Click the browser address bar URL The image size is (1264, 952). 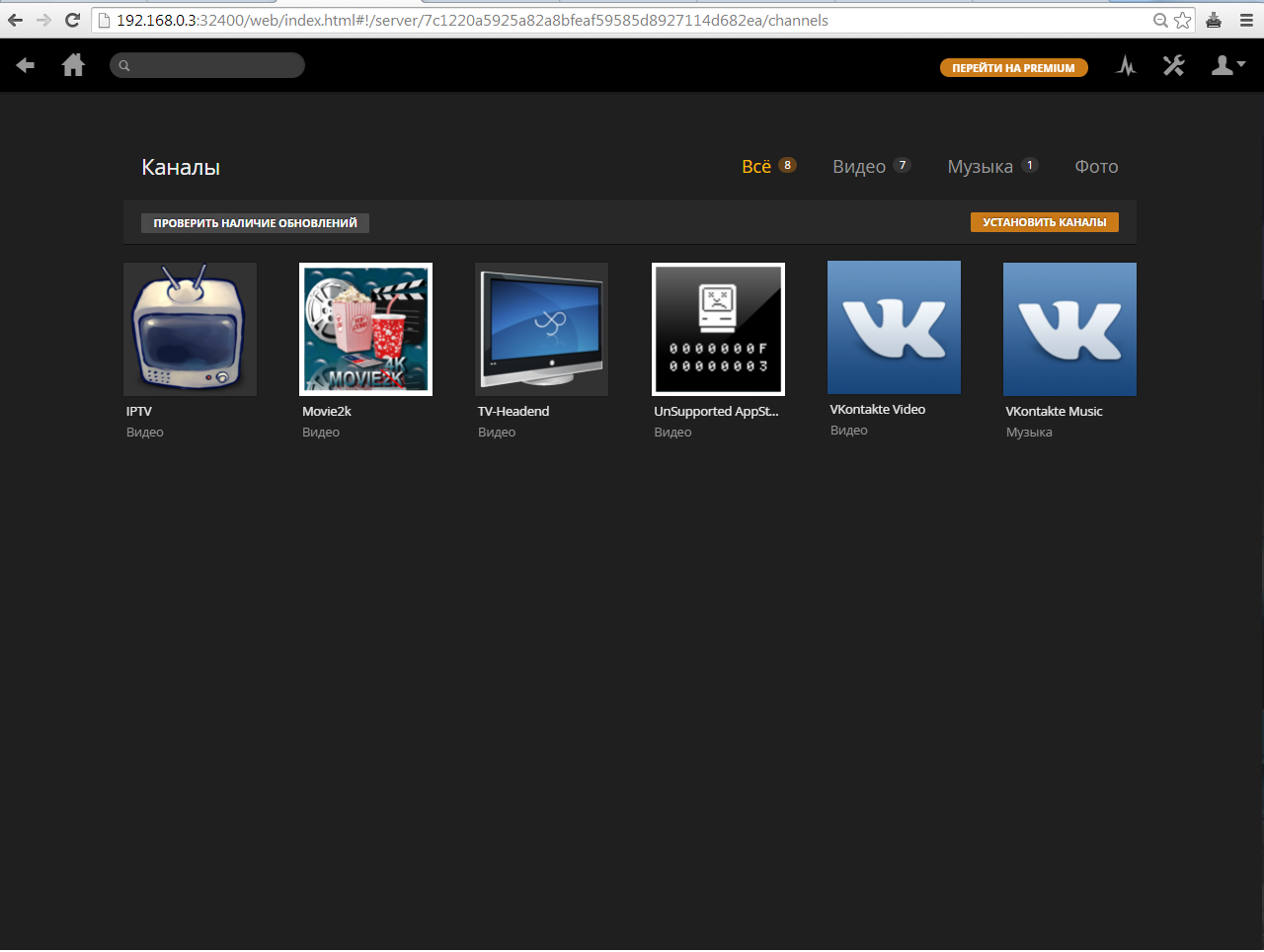[x=472, y=20]
